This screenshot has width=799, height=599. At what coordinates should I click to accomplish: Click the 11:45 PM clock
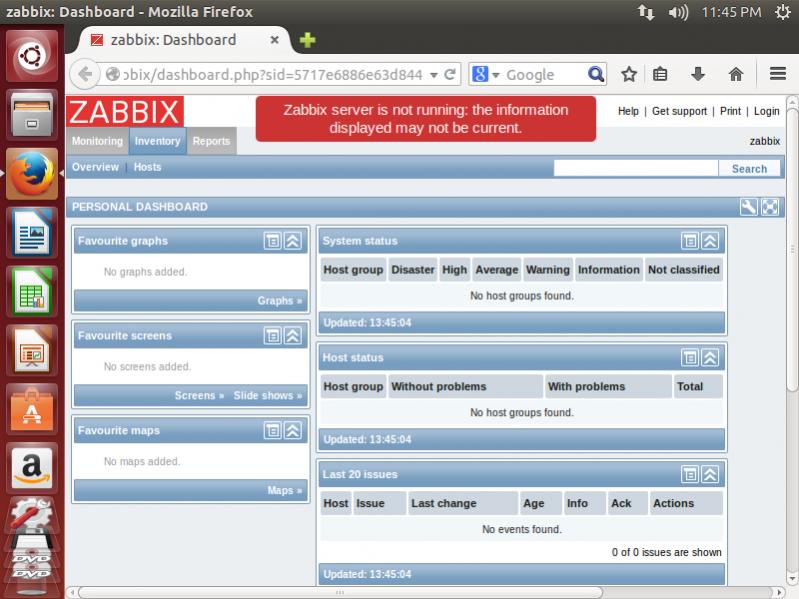tap(731, 12)
